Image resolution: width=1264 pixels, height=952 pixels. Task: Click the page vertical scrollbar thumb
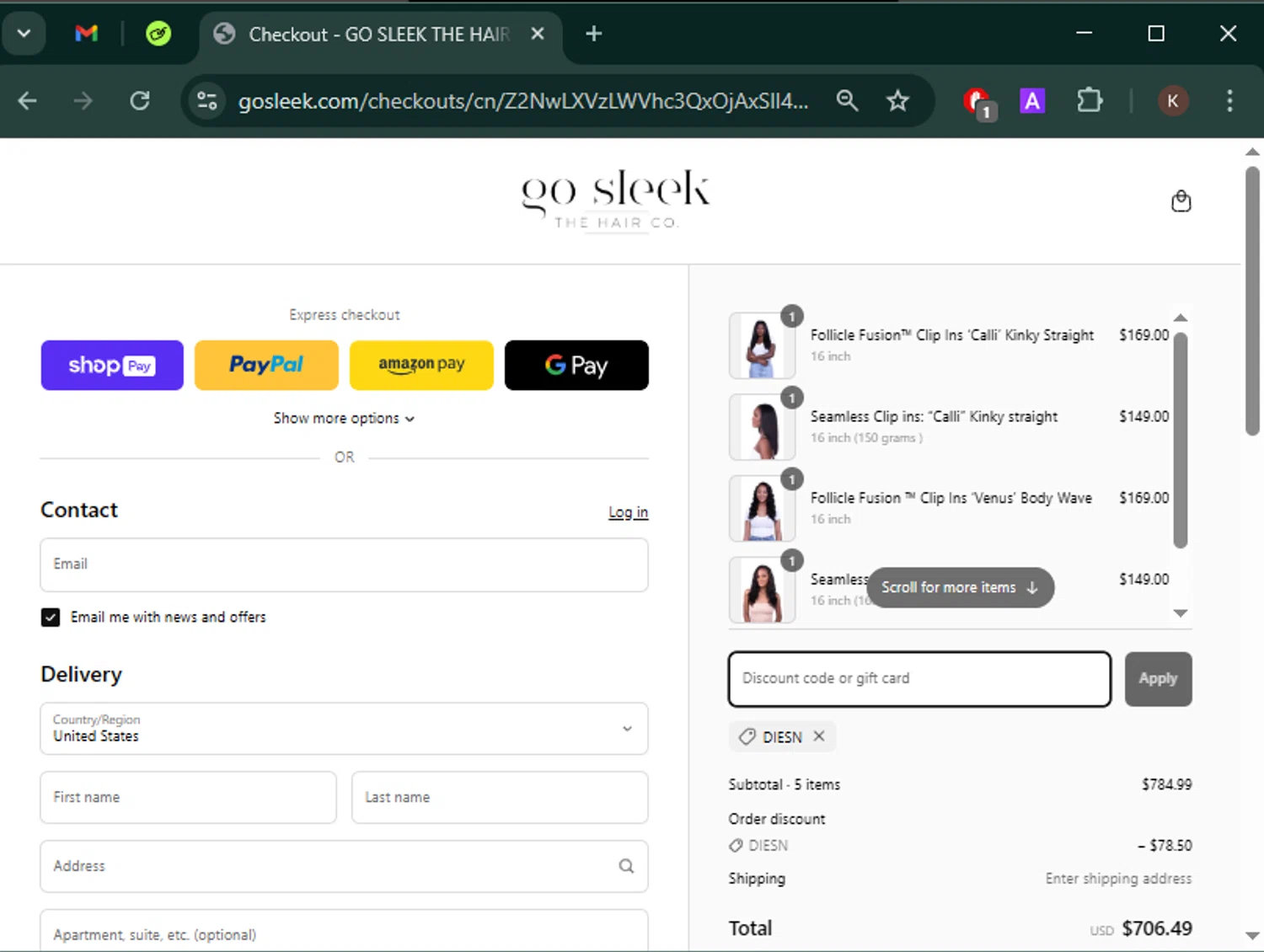click(x=1252, y=301)
